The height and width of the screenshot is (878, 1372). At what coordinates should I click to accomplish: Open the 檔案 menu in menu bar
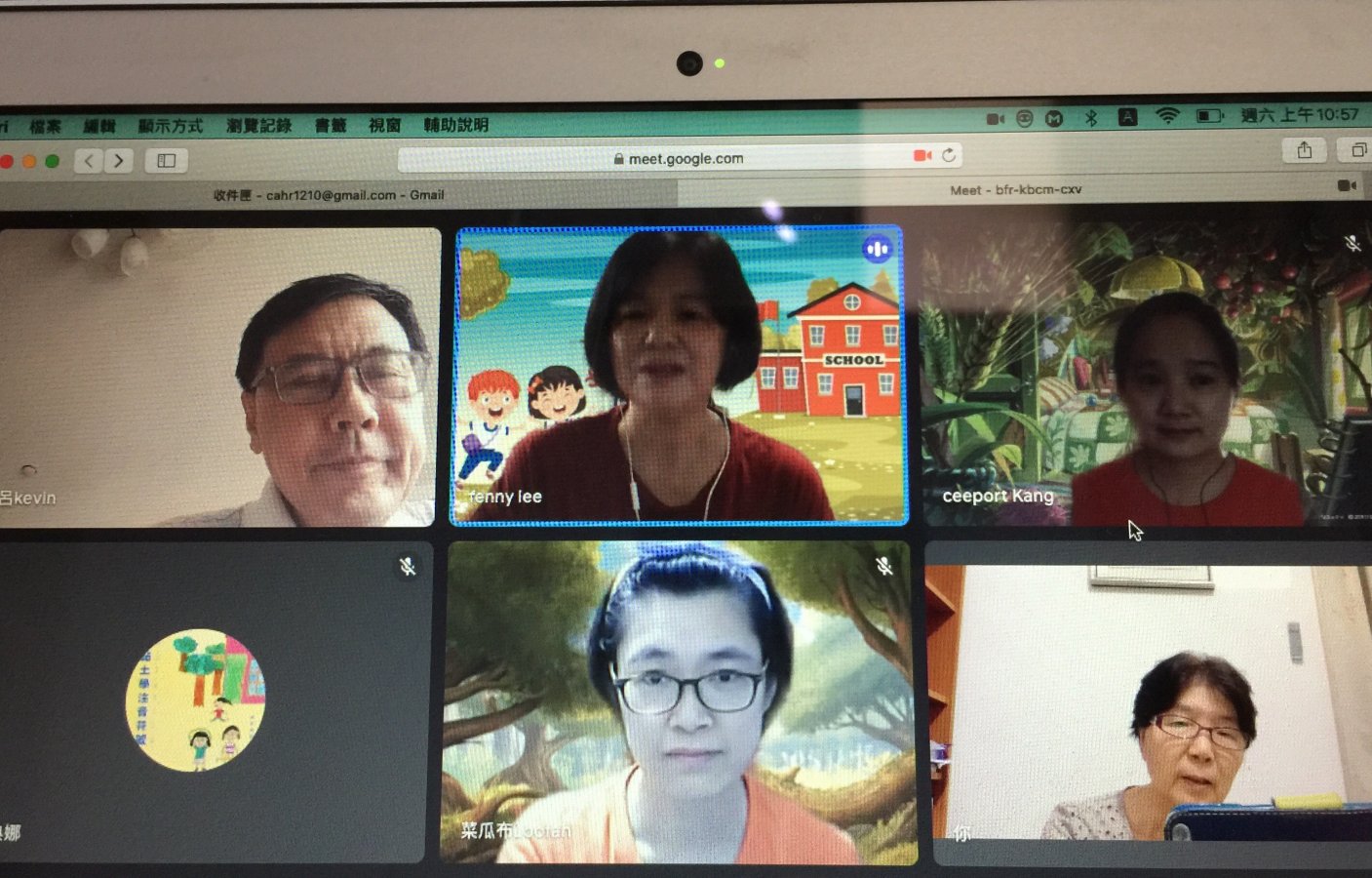tap(45, 126)
